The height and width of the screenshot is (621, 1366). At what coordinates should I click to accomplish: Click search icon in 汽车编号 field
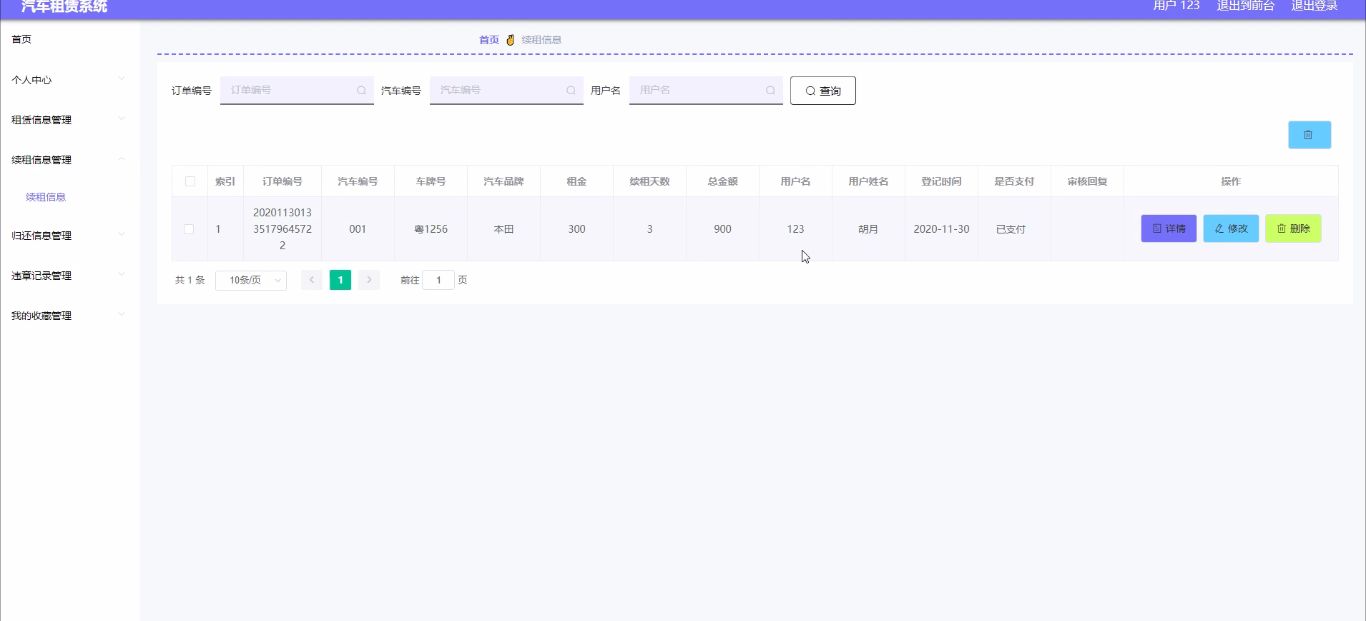[571, 90]
